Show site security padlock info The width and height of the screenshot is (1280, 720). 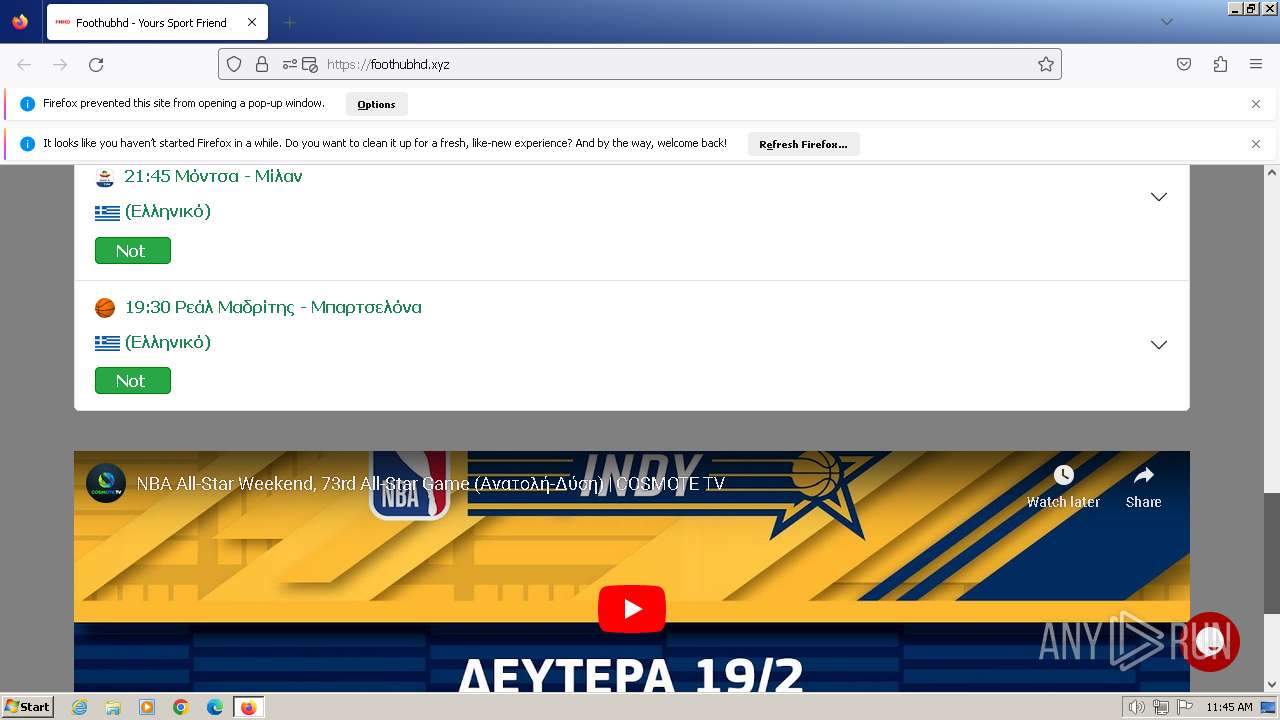[x=262, y=64]
